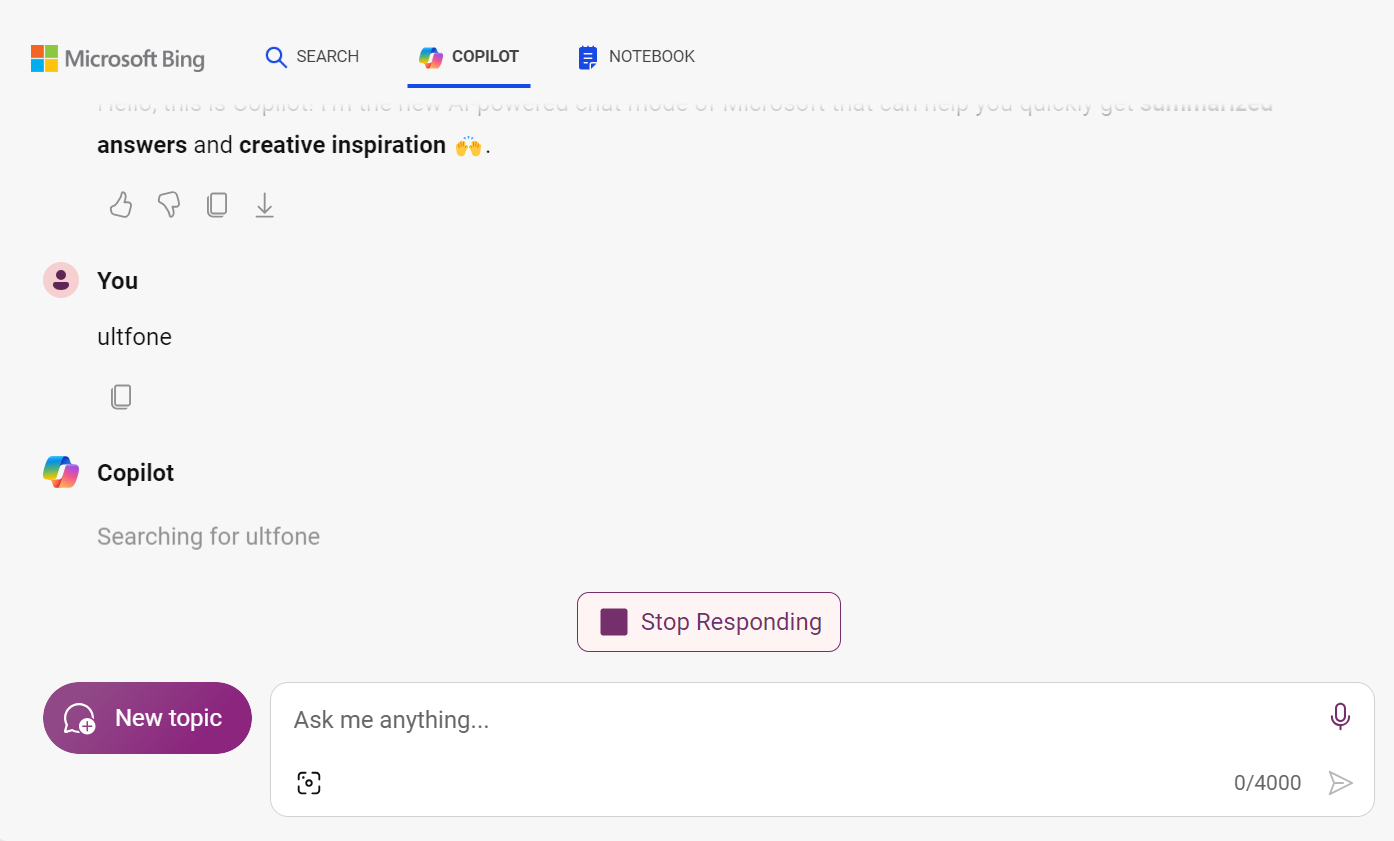This screenshot has width=1394, height=841.
Task: Click the Bing search magnifier icon
Action: [x=276, y=57]
